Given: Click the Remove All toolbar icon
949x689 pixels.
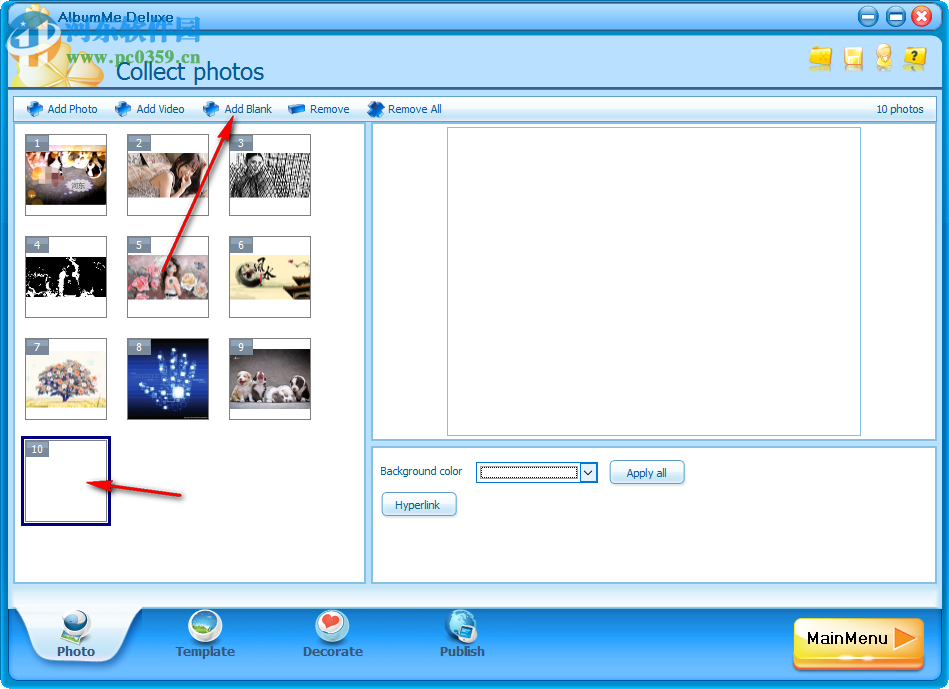Looking at the screenshot, I should click(x=375, y=109).
